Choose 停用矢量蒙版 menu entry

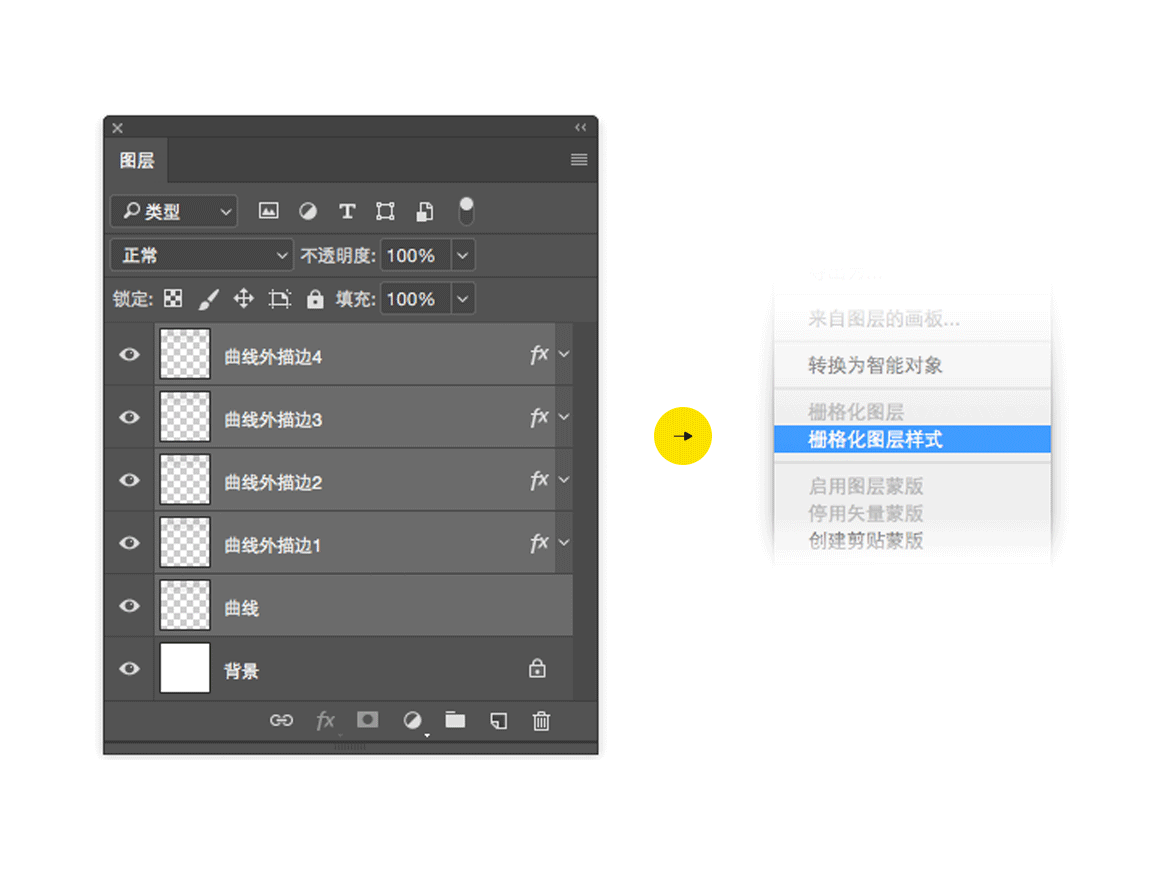(x=912, y=513)
